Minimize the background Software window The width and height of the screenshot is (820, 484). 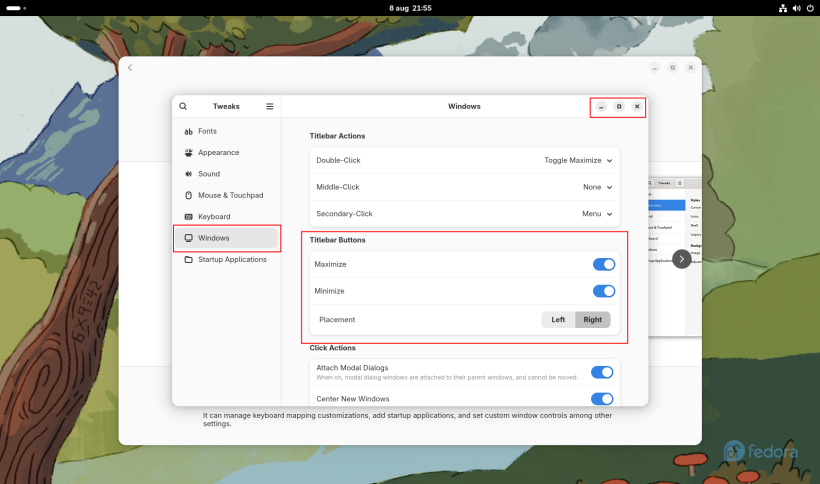coord(655,67)
